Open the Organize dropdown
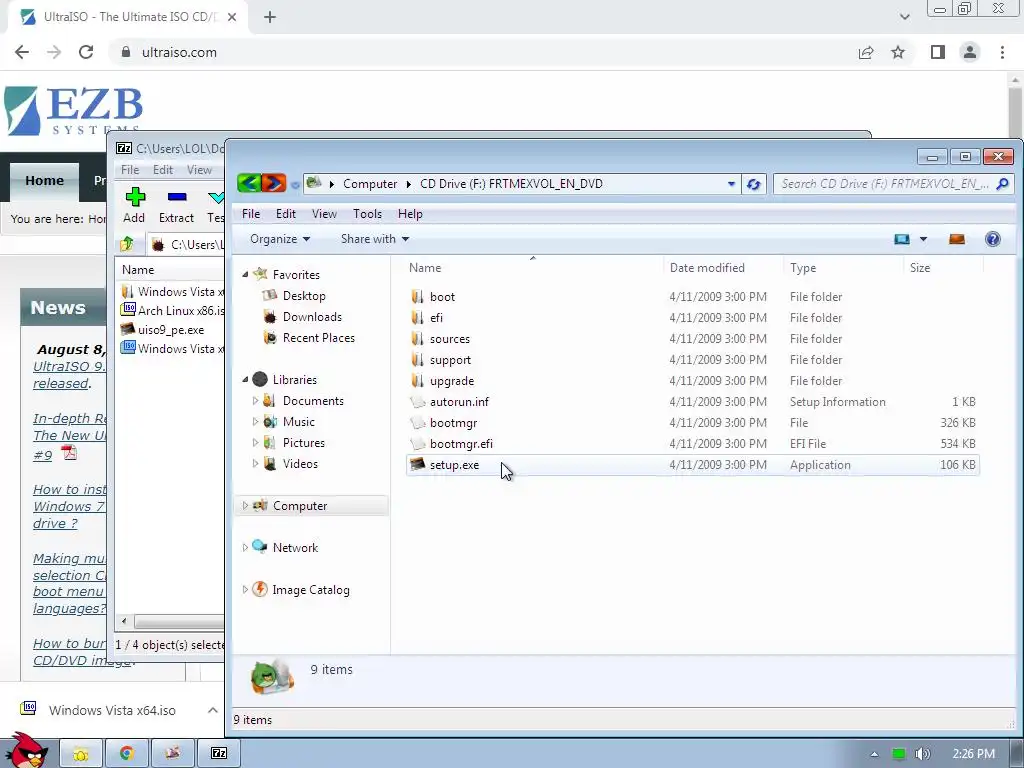Screen dimensions: 1024x768 click(x=280, y=239)
